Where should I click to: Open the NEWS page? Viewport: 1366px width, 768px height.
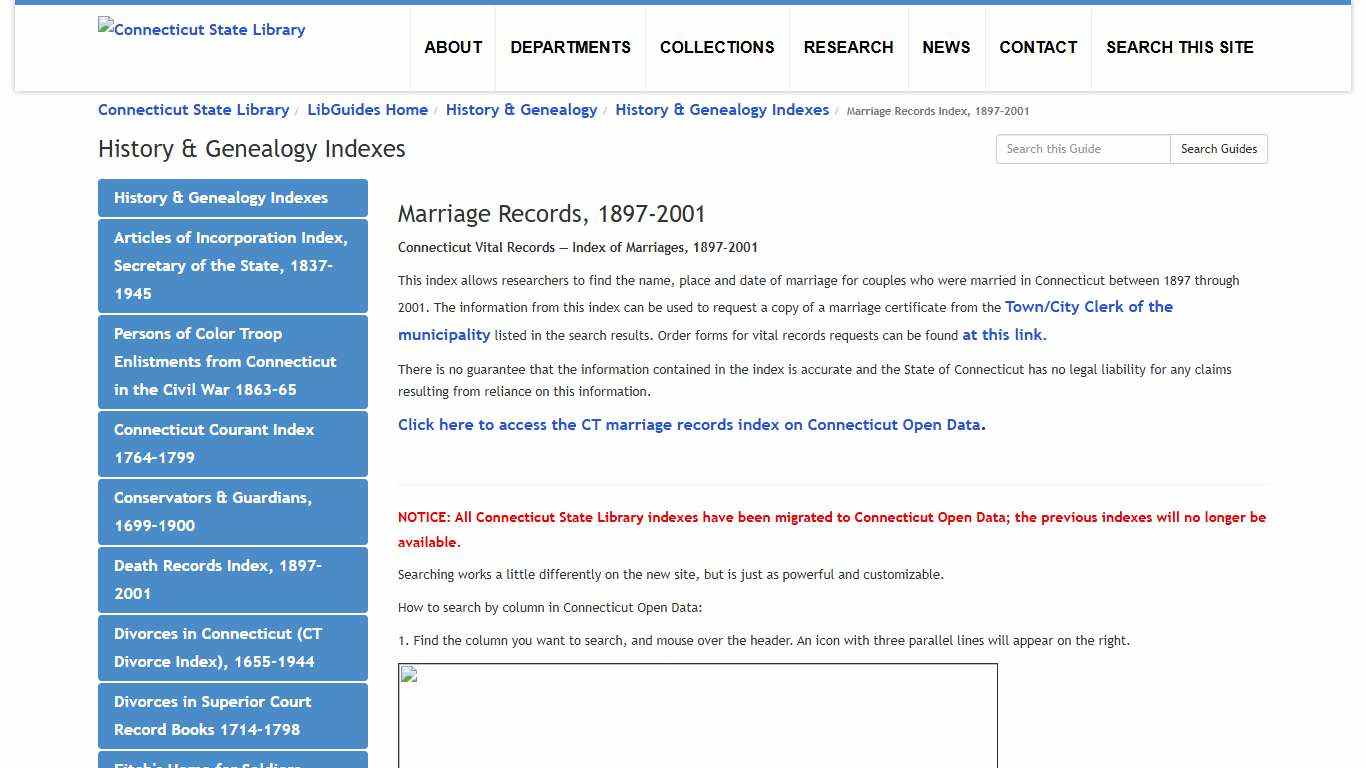coord(946,47)
